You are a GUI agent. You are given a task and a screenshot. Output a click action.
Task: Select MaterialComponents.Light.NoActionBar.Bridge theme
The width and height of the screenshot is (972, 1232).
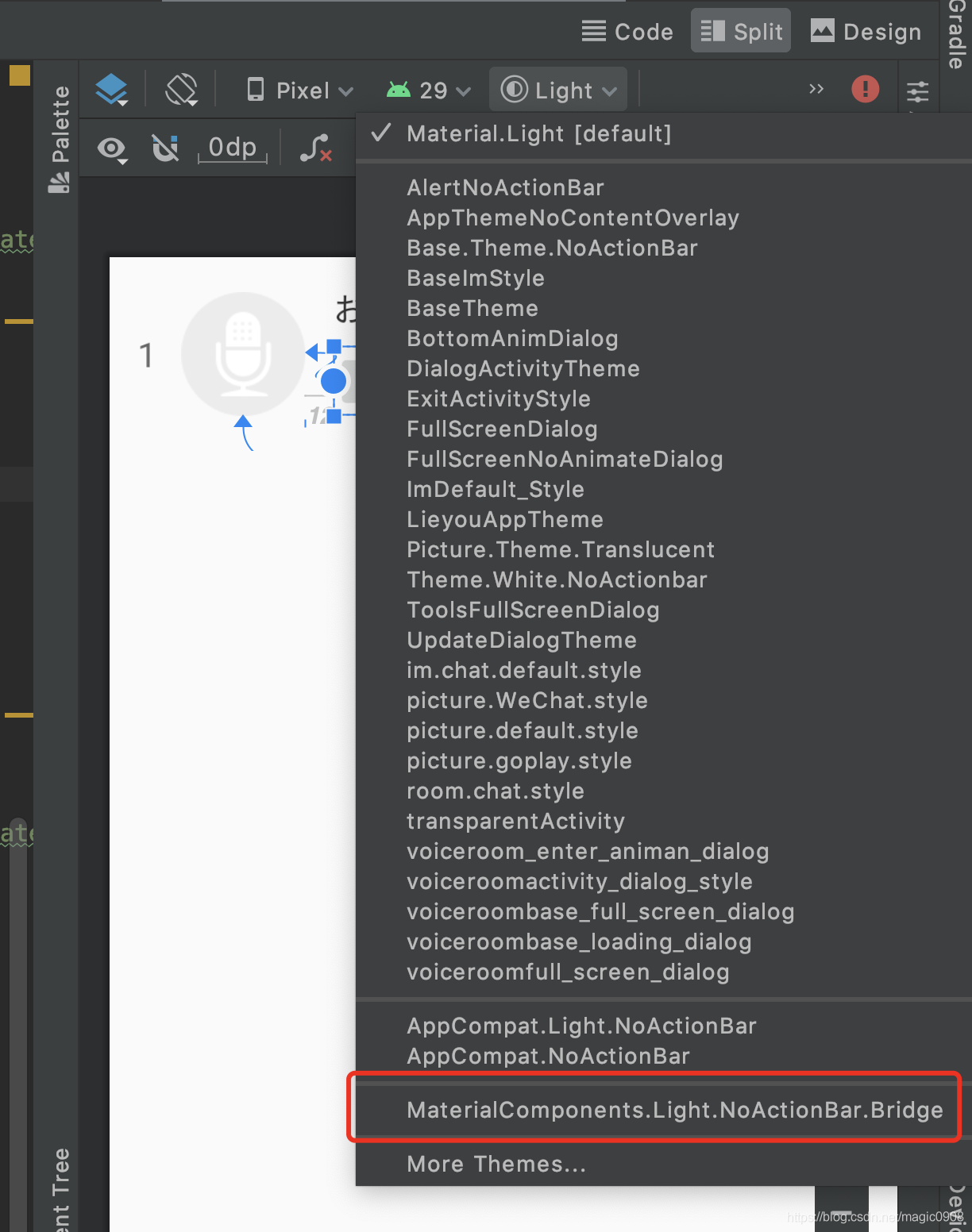664,1110
